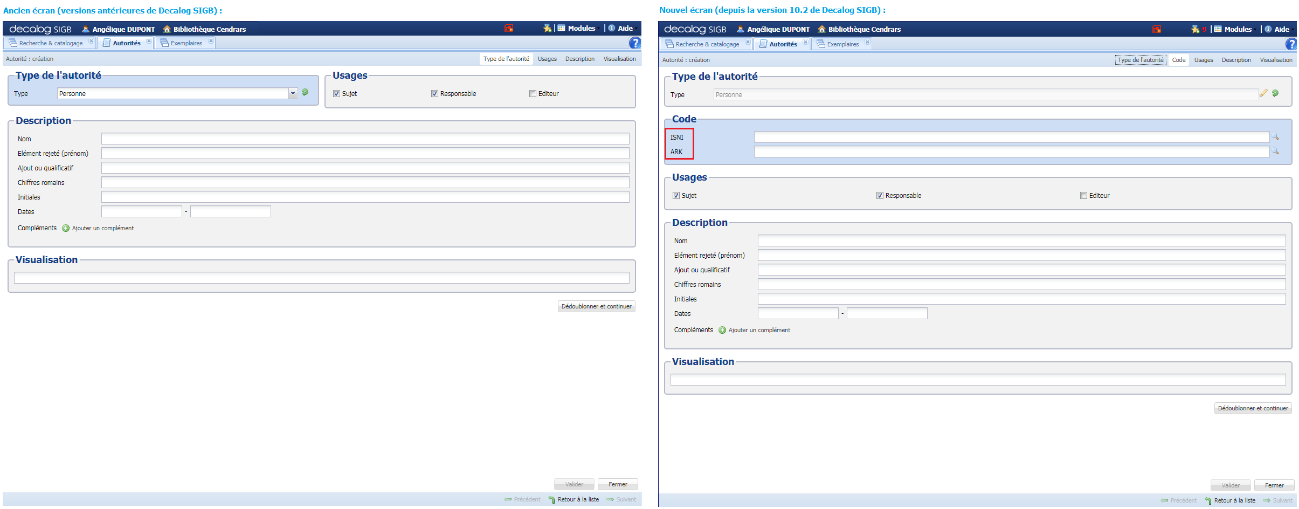Click the Nom input field in old screen

(x=365, y=139)
